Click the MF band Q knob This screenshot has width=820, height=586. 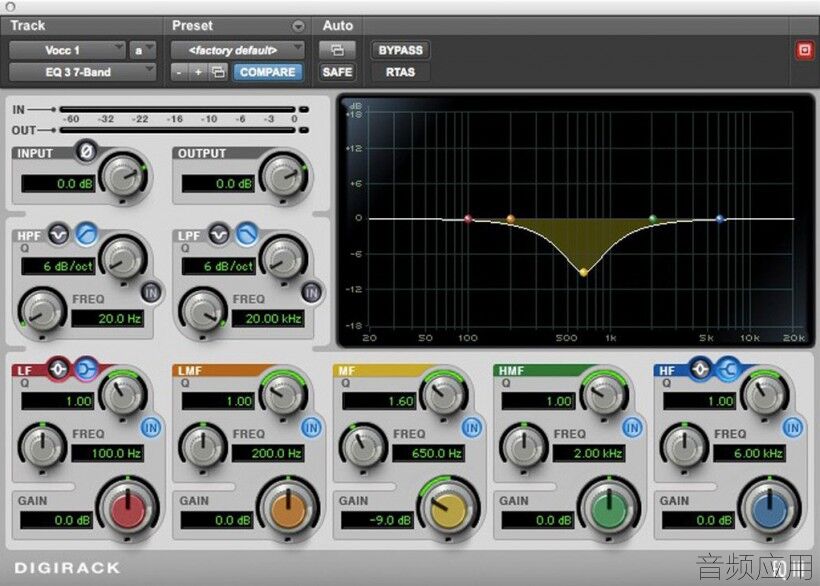[445, 394]
